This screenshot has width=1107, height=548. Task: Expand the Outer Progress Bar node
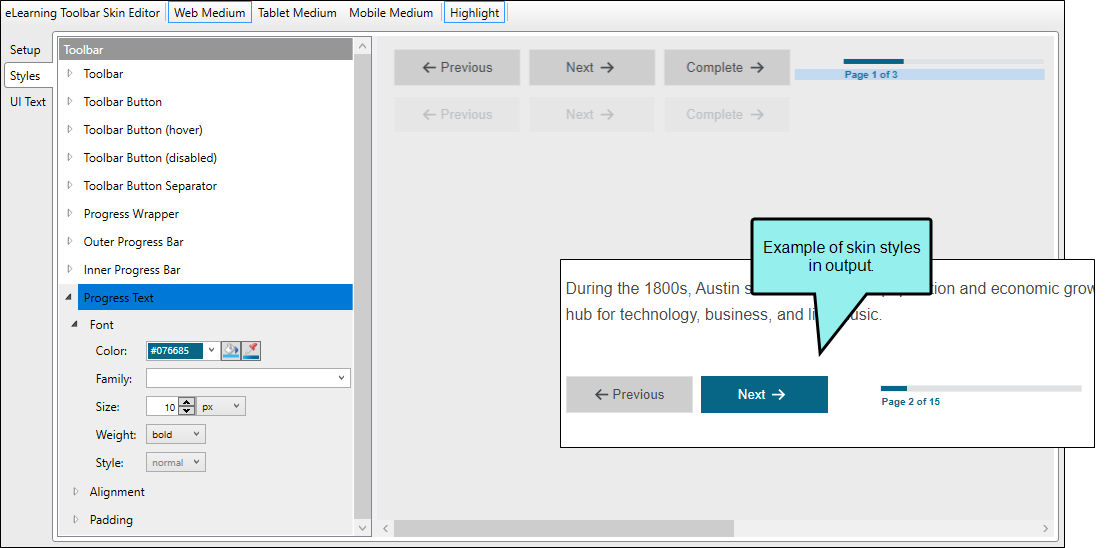70,242
